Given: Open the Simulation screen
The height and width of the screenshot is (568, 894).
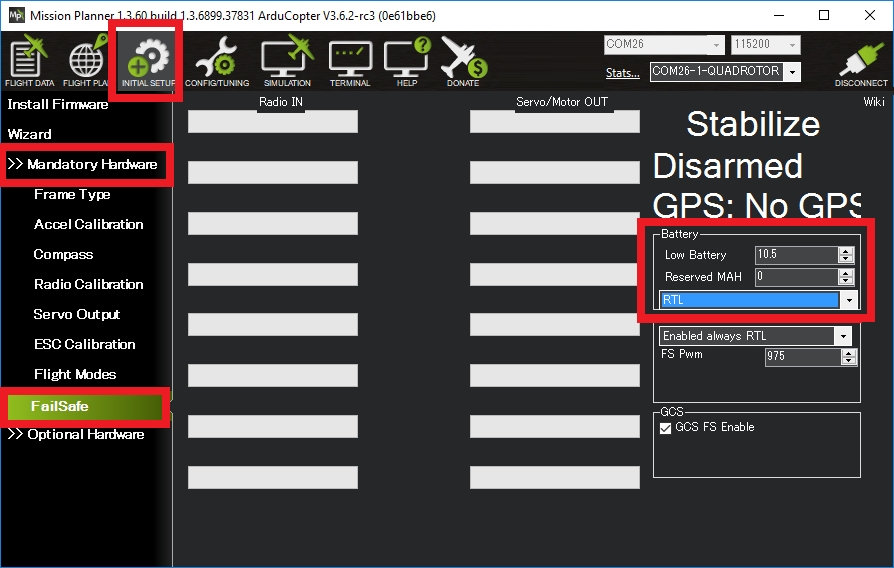Looking at the screenshot, I should coord(287,62).
